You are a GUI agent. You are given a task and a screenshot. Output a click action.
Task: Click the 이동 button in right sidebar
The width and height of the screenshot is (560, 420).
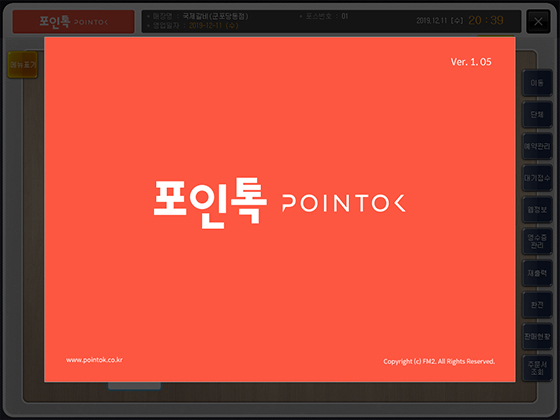(x=537, y=83)
